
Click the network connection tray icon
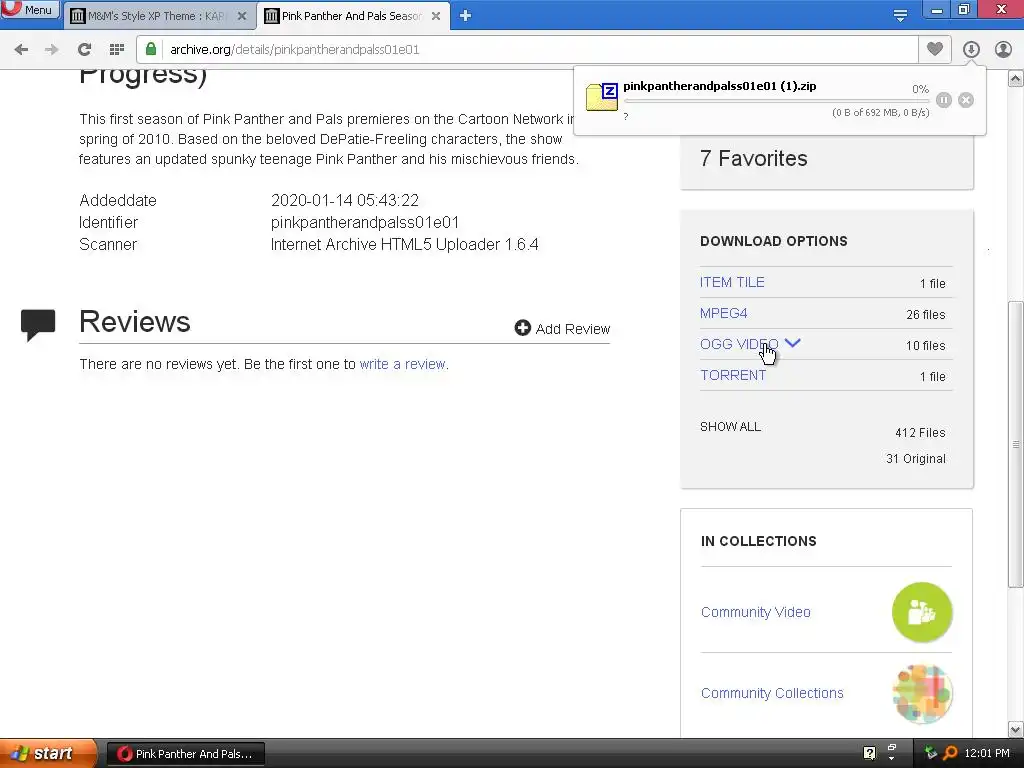(x=931, y=753)
